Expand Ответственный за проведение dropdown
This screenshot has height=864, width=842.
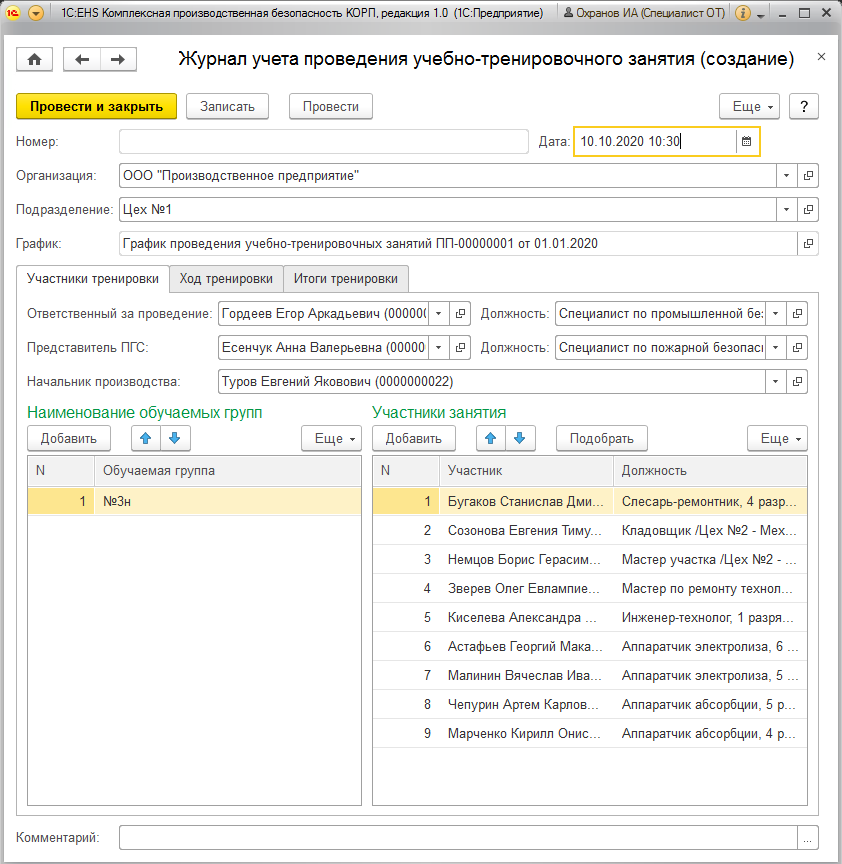click(x=439, y=314)
